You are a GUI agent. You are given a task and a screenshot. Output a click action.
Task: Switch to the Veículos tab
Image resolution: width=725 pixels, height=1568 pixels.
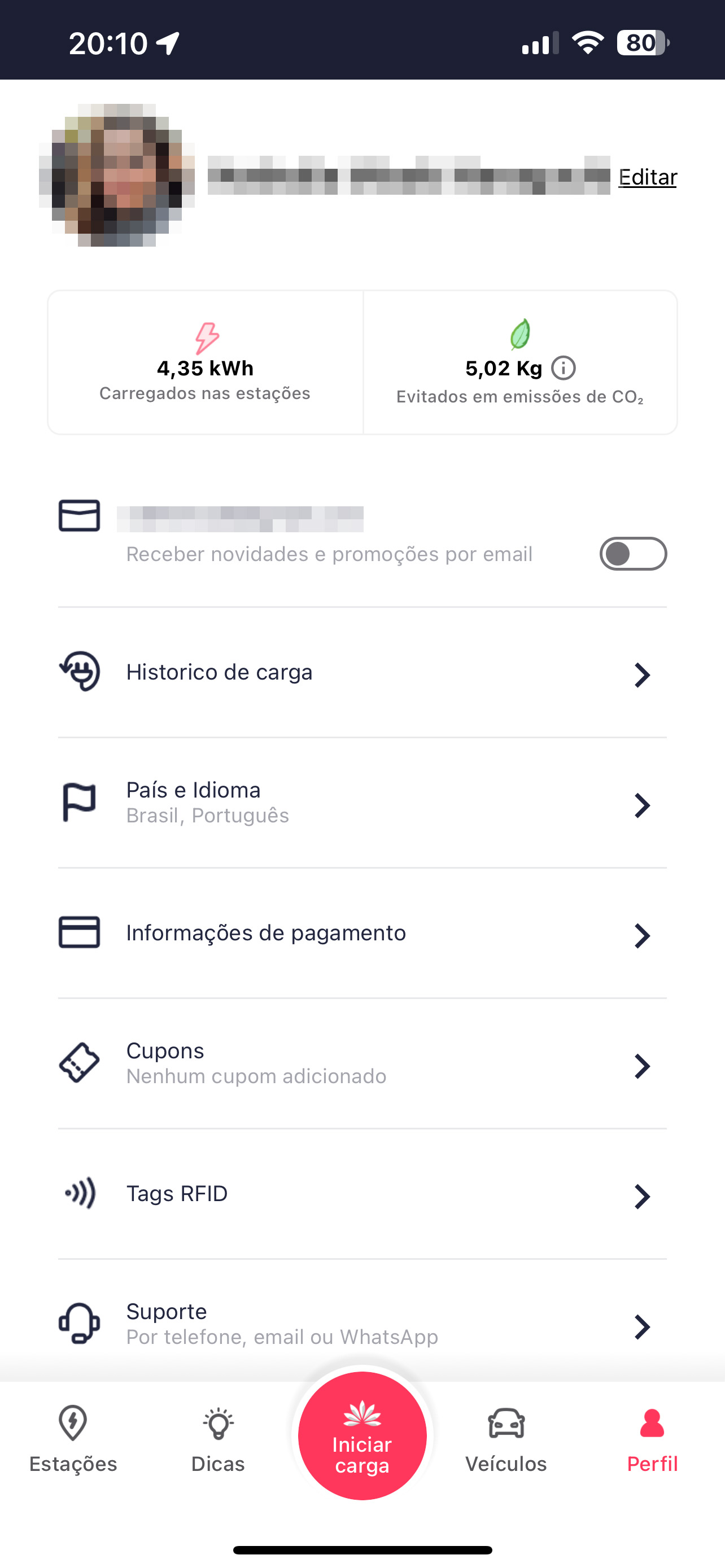(x=506, y=1439)
